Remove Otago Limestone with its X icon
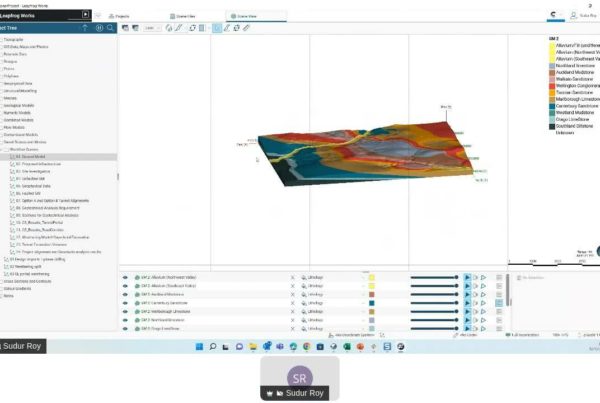The width and height of the screenshot is (600, 403). [293, 329]
